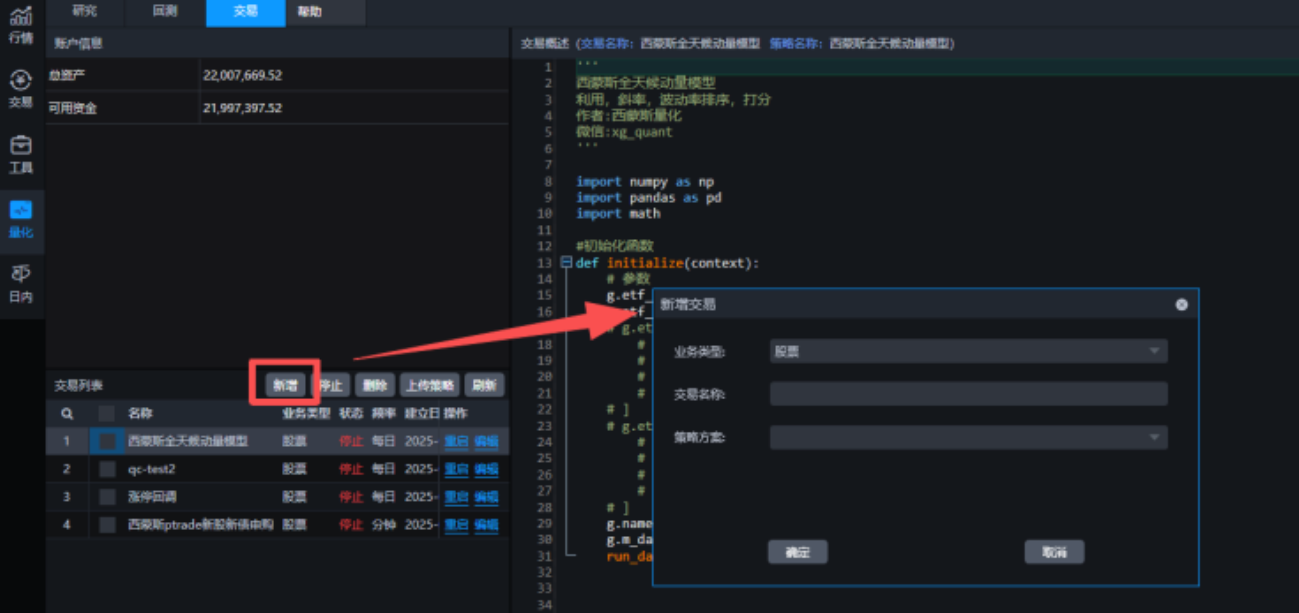Expand the 业务类型 dropdown
The height and width of the screenshot is (613, 1299).
[x=968, y=351]
